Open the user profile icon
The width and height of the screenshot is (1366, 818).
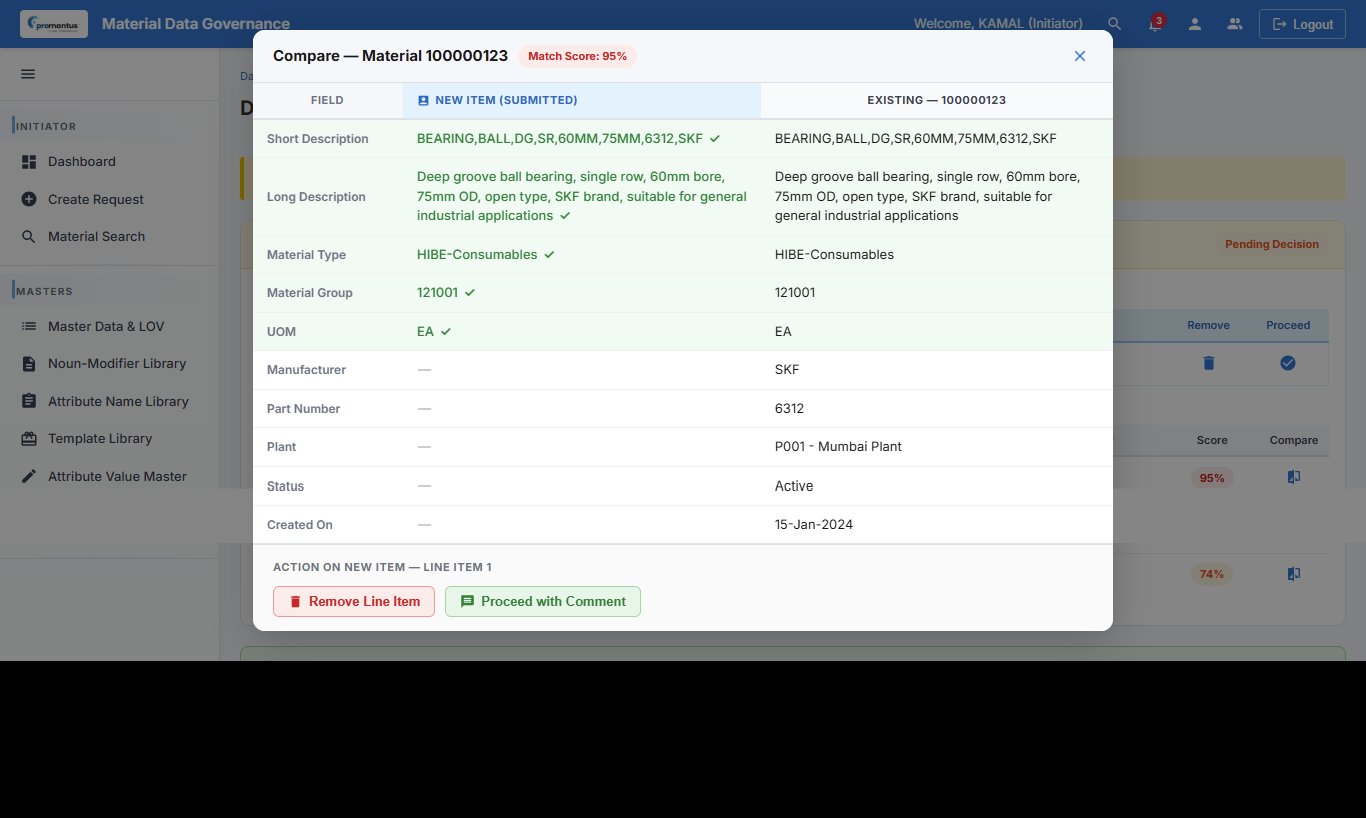pos(1194,24)
